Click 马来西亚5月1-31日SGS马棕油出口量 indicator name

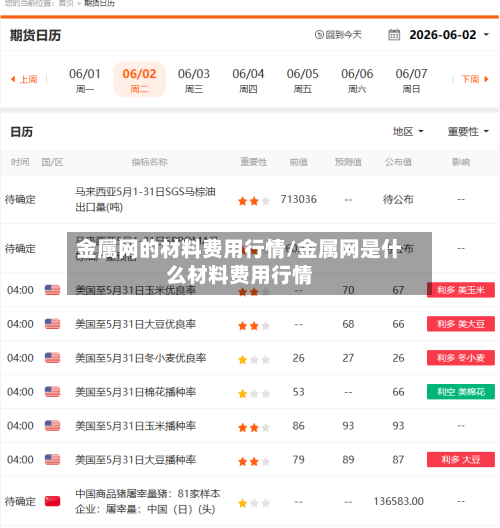pyautogui.click(x=145, y=199)
